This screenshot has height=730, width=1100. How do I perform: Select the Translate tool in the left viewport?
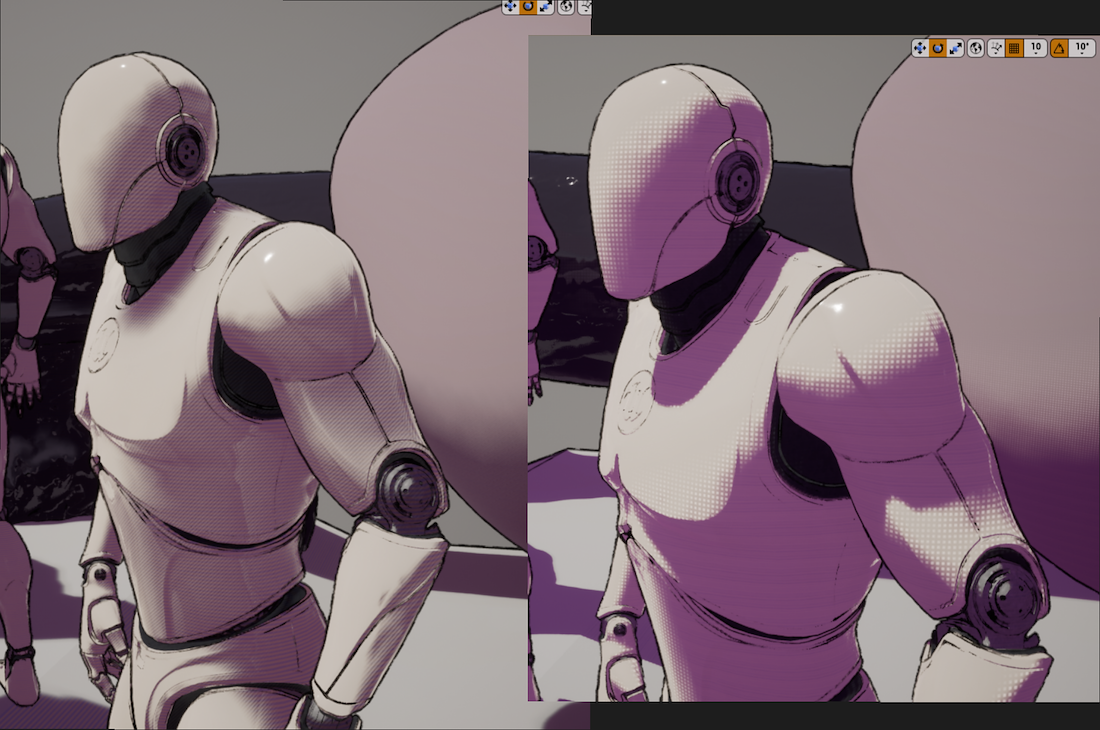point(510,7)
